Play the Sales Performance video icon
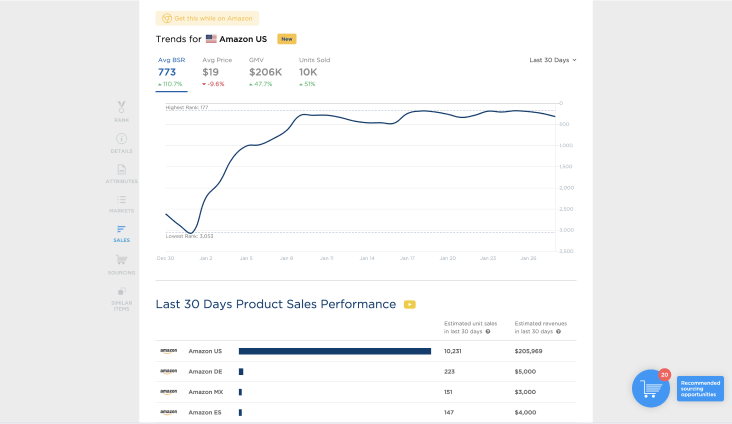 pyautogui.click(x=409, y=304)
